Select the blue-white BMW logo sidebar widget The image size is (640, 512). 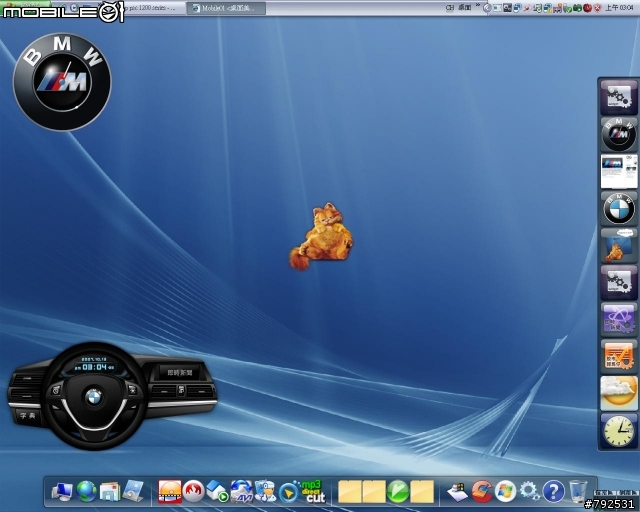(618, 209)
